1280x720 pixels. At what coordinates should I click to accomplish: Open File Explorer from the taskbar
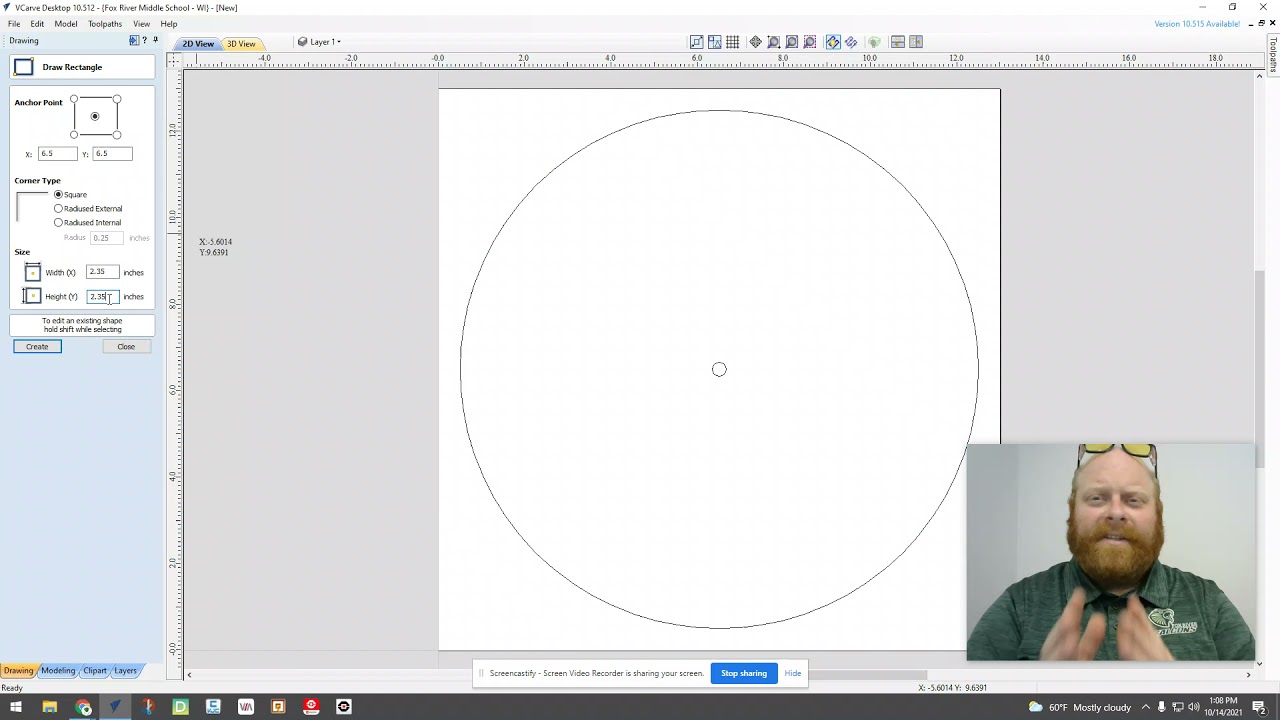coord(49,707)
